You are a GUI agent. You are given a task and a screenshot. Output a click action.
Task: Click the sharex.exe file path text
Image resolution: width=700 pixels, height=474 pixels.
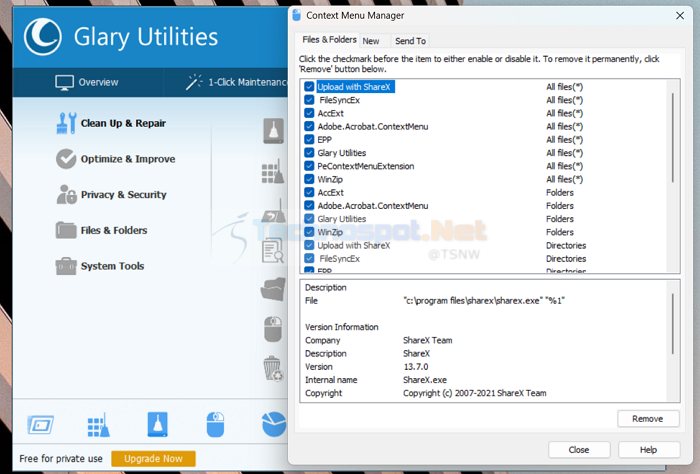(x=484, y=301)
